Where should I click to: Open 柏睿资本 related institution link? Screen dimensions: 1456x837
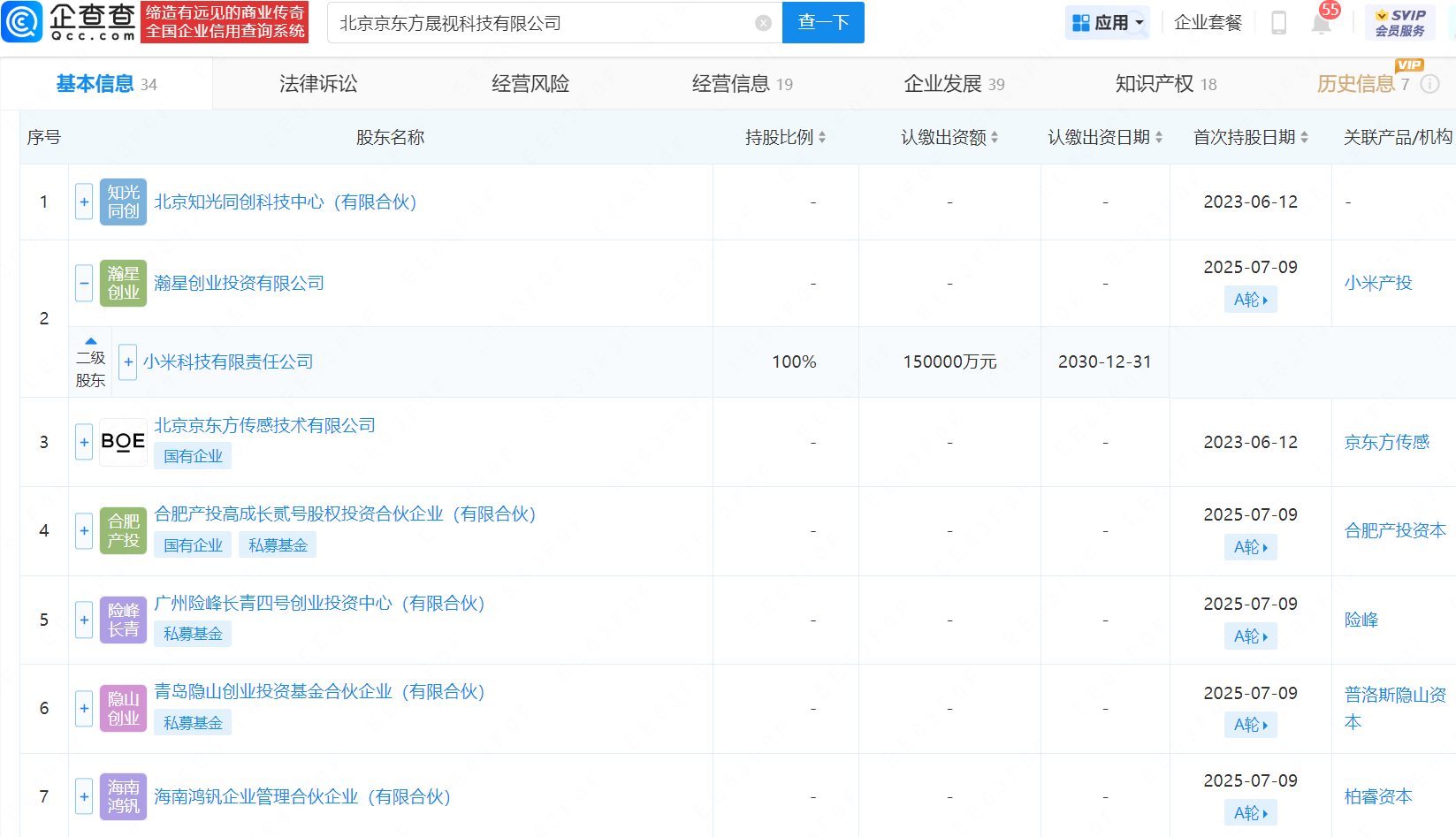(x=1378, y=796)
